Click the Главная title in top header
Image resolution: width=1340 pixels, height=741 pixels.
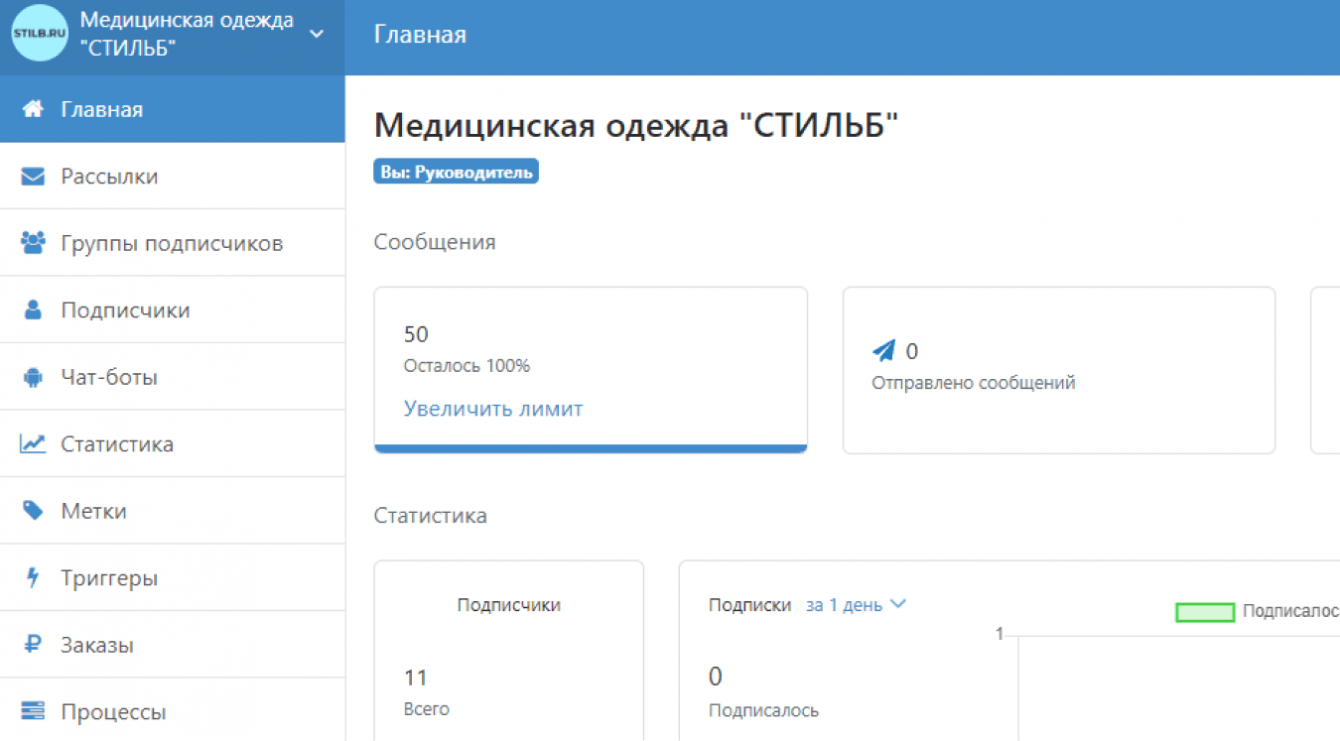420,35
